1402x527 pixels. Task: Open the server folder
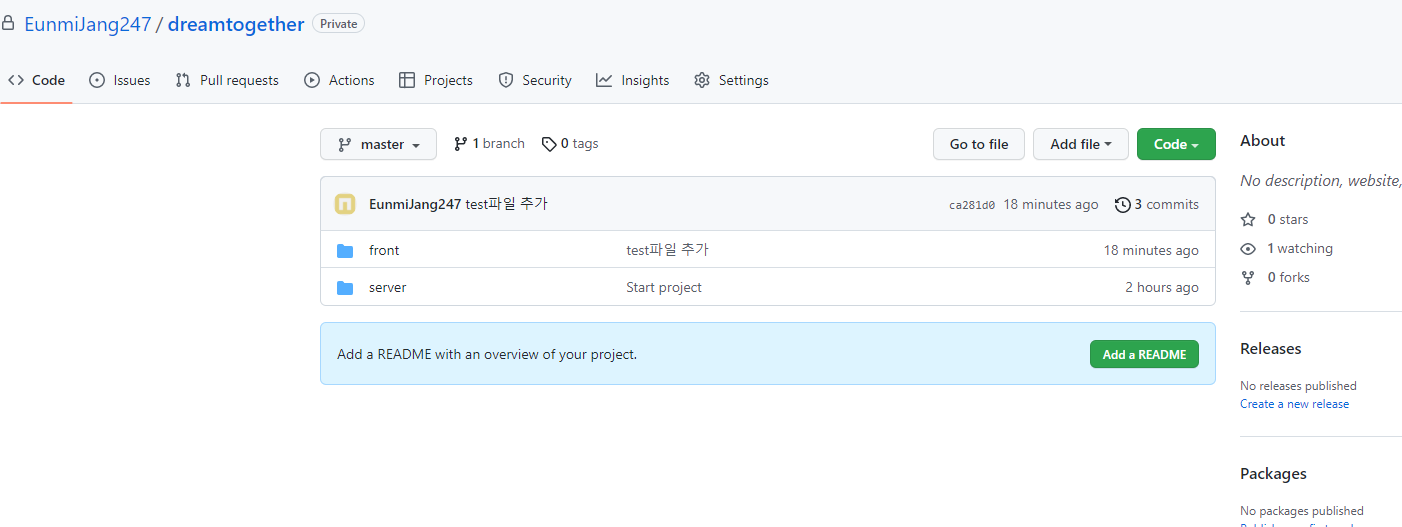(388, 287)
